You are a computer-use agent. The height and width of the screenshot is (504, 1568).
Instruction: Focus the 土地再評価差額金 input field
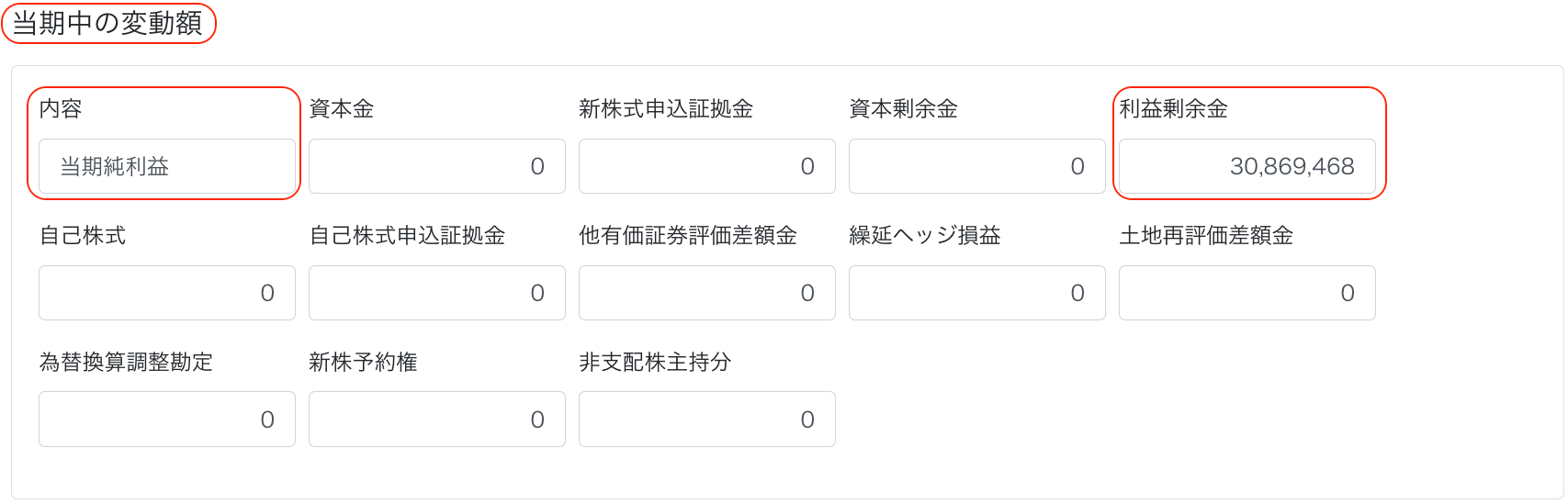pos(1247,293)
